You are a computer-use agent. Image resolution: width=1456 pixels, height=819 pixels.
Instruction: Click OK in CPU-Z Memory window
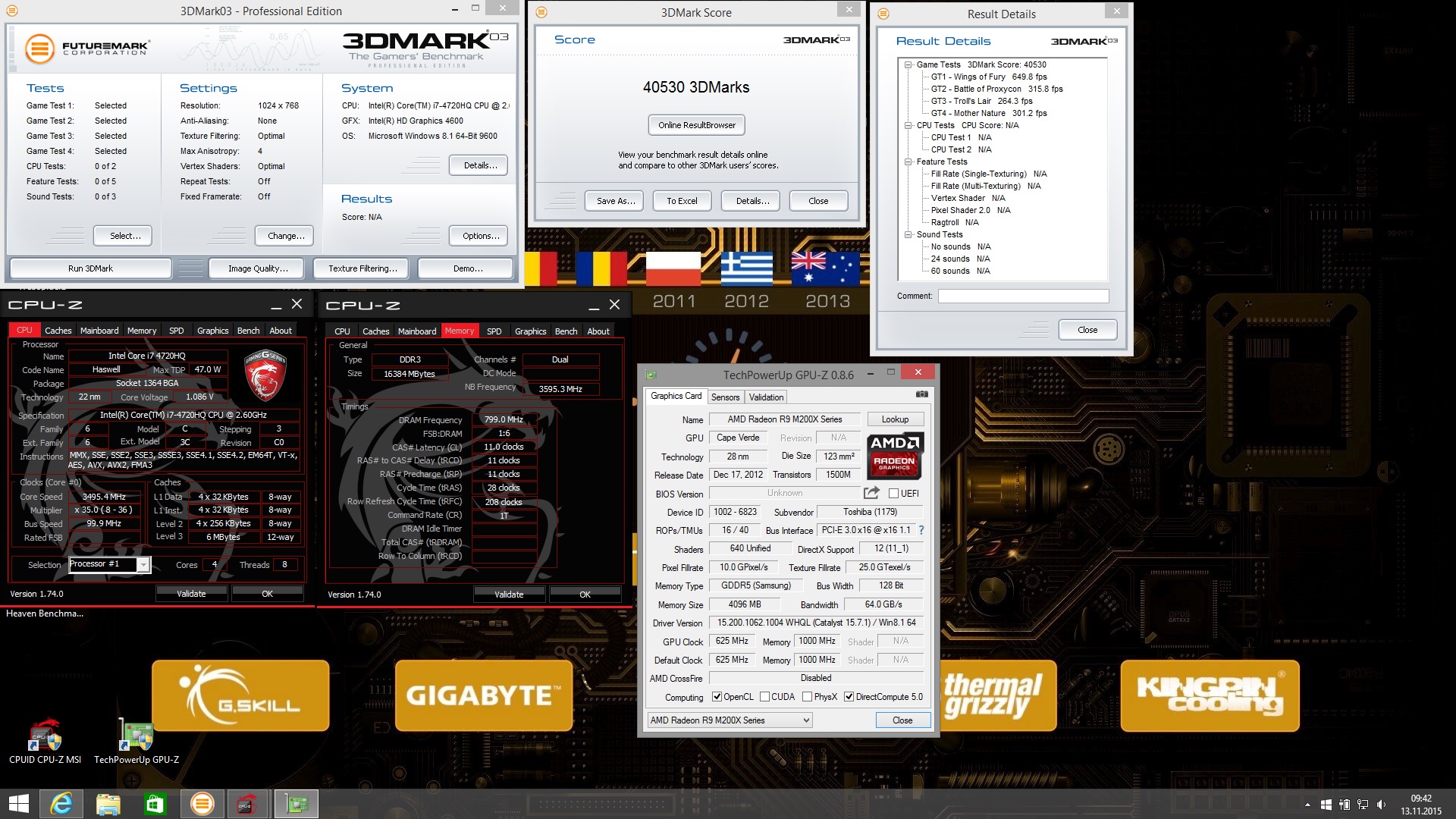[585, 595]
